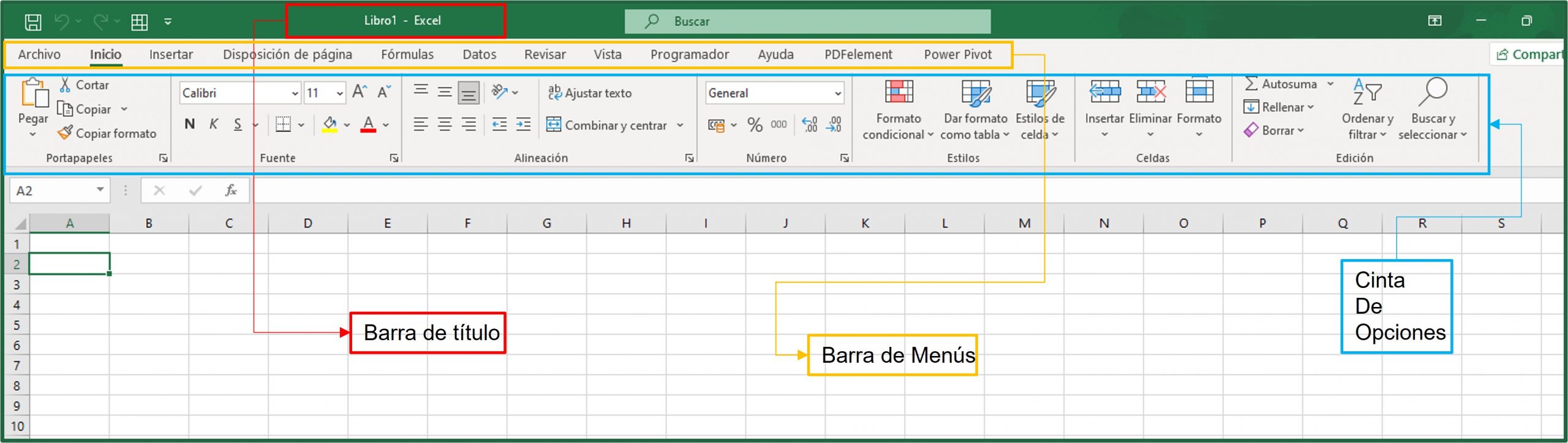
Task: Open the font size 11 dropdown
Action: 340,93
